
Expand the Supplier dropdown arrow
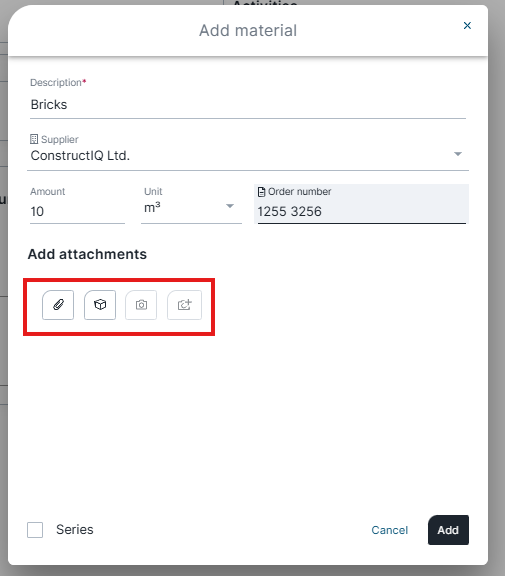[x=458, y=154]
